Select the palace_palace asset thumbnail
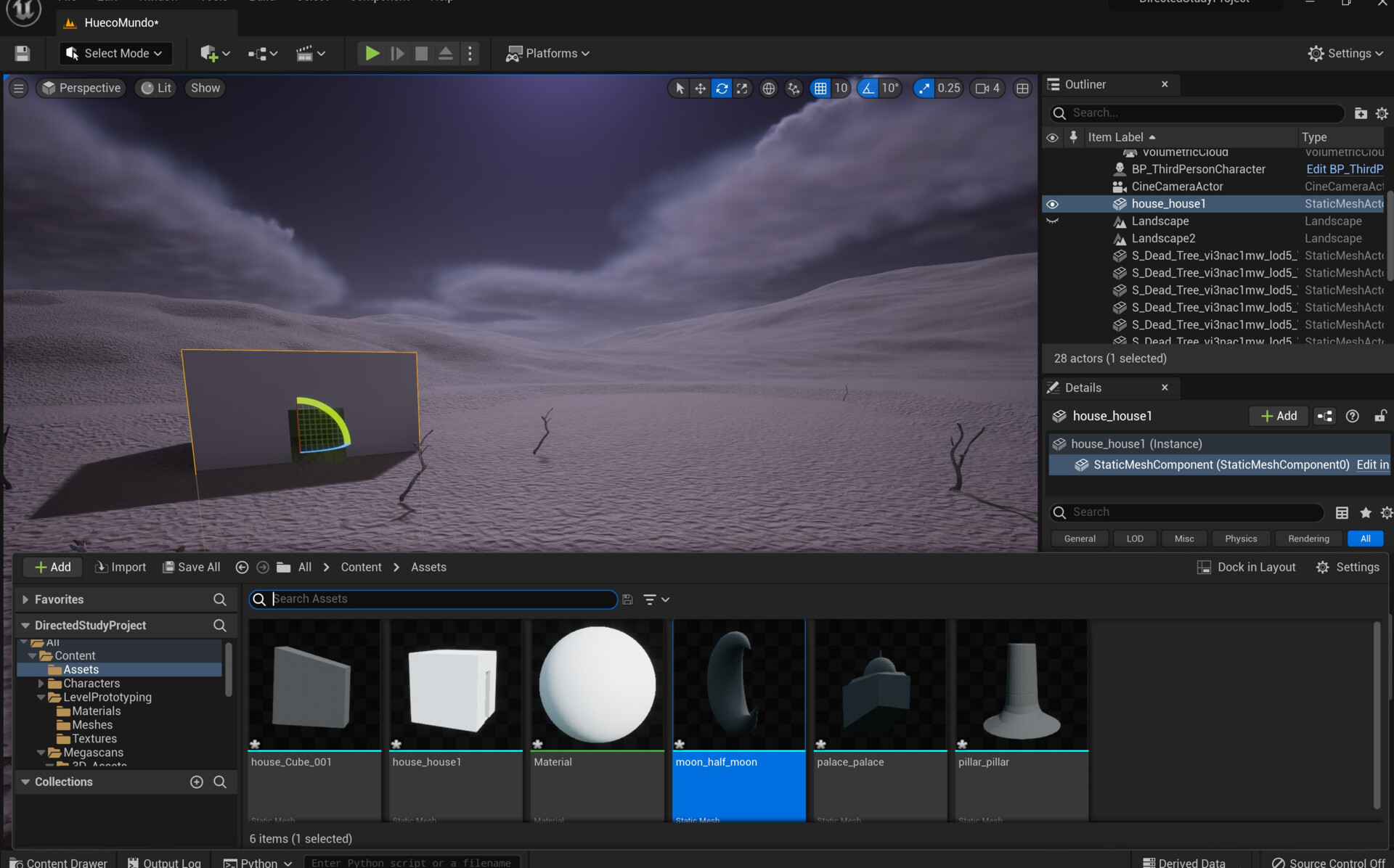The image size is (1394, 868). tap(880, 684)
